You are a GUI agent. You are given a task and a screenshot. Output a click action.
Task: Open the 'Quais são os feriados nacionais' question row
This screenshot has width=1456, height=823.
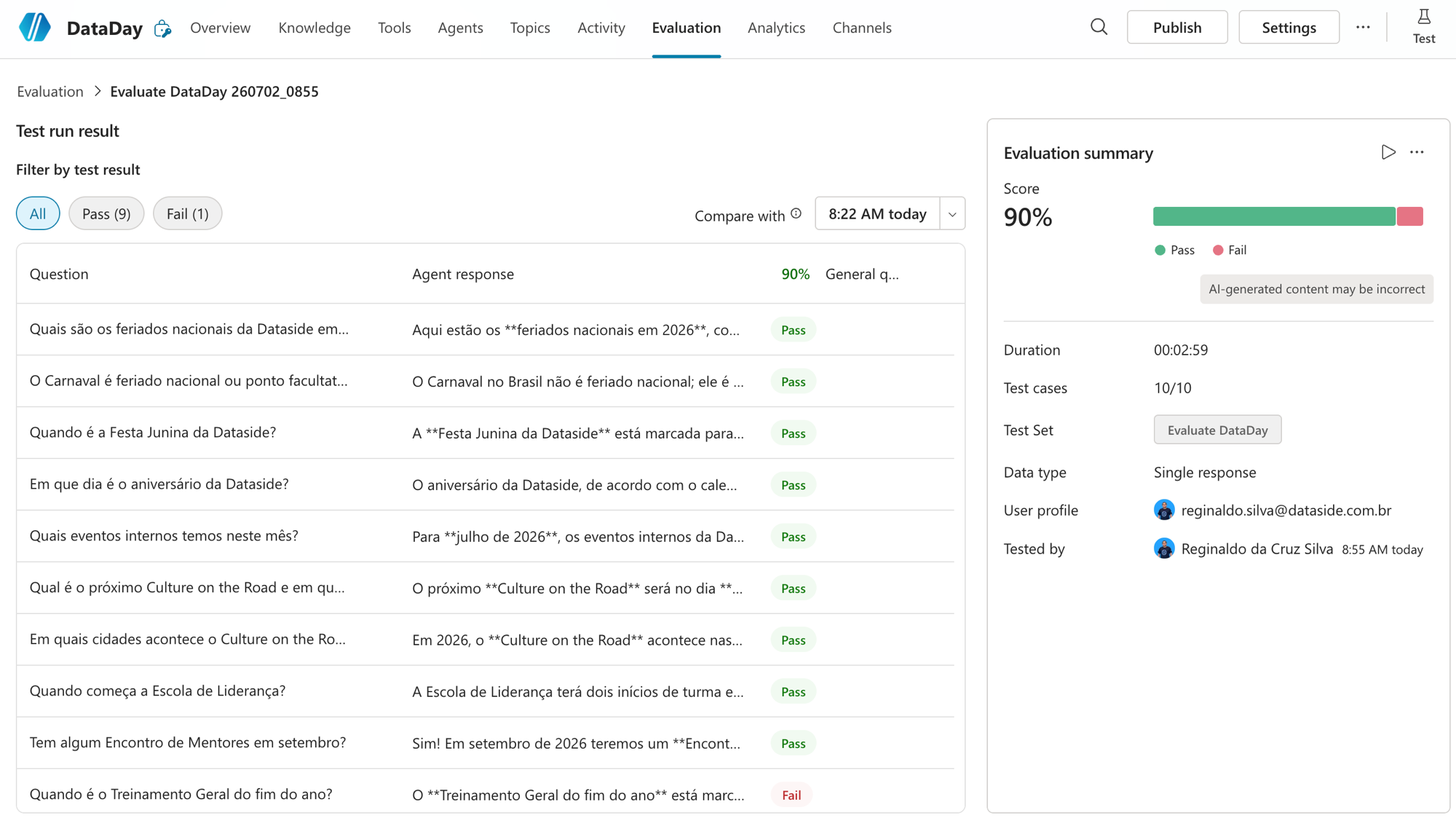tap(486, 329)
